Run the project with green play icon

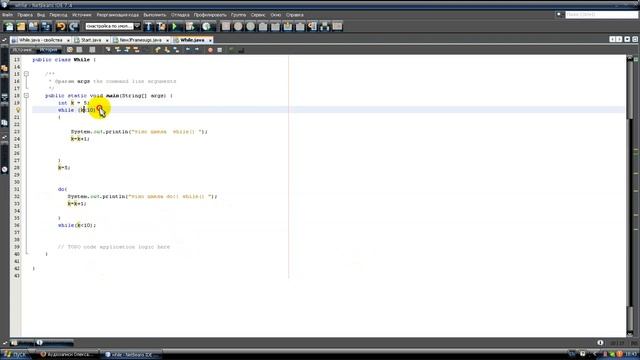coord(175,27)
